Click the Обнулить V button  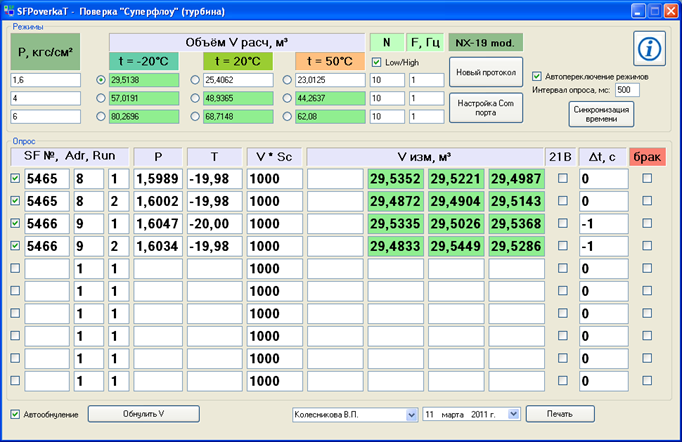(x=144, y=414)
